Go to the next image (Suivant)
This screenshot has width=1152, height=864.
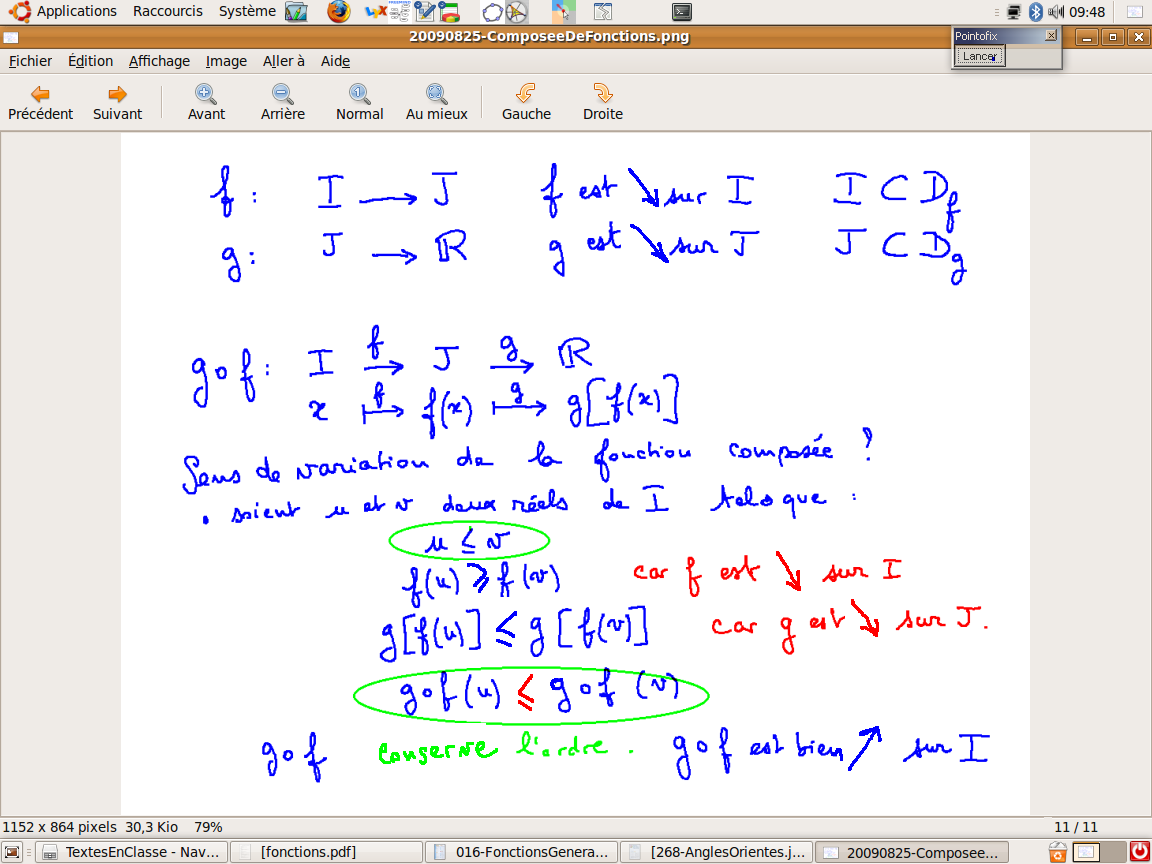[117, 102]
